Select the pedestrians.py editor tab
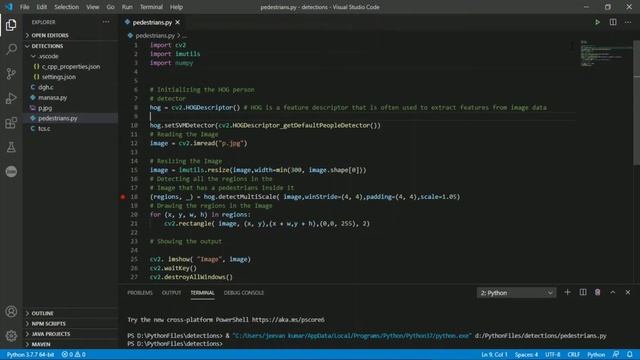The image size is (640, 360). [152, 22]
